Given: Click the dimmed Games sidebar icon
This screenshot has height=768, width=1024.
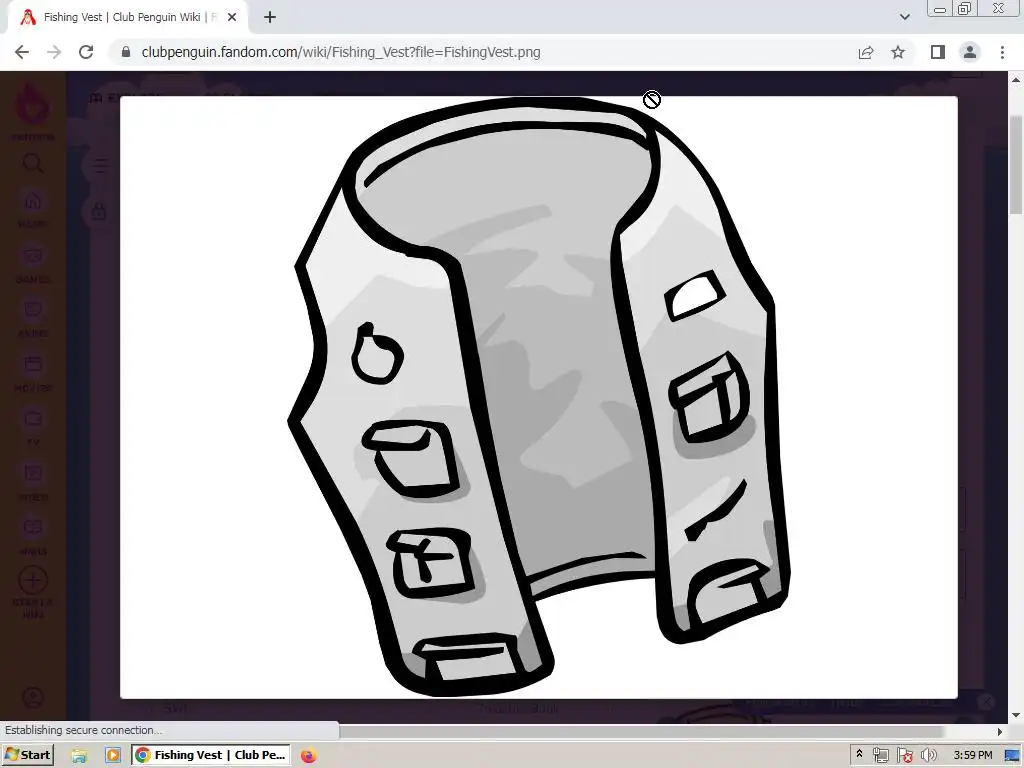Looking at the screenshot, I should 33,256.
